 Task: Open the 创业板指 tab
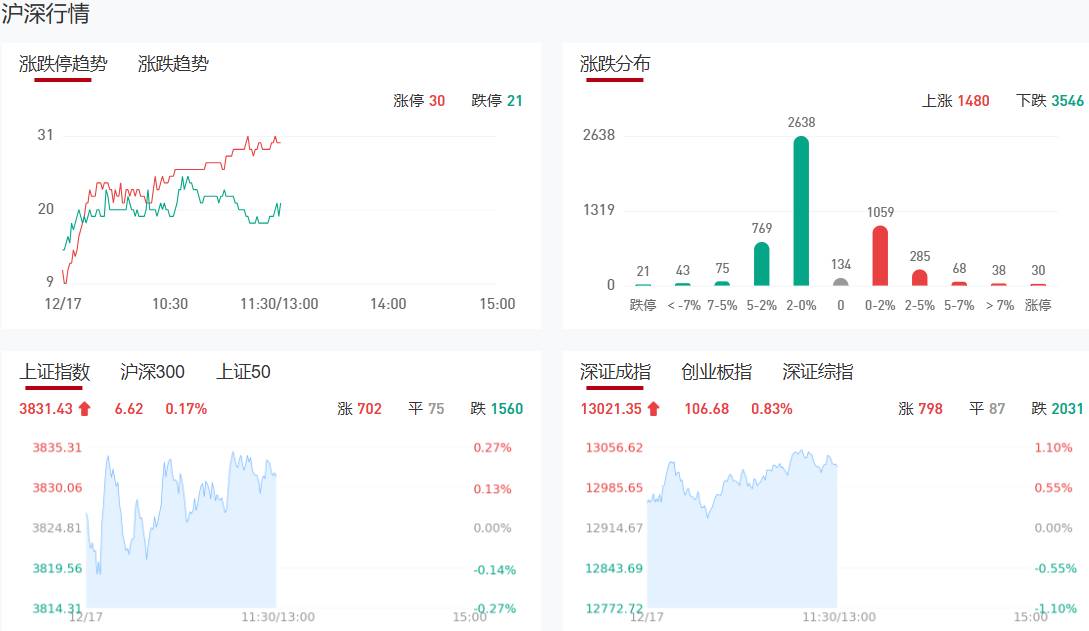coord(716,372)
